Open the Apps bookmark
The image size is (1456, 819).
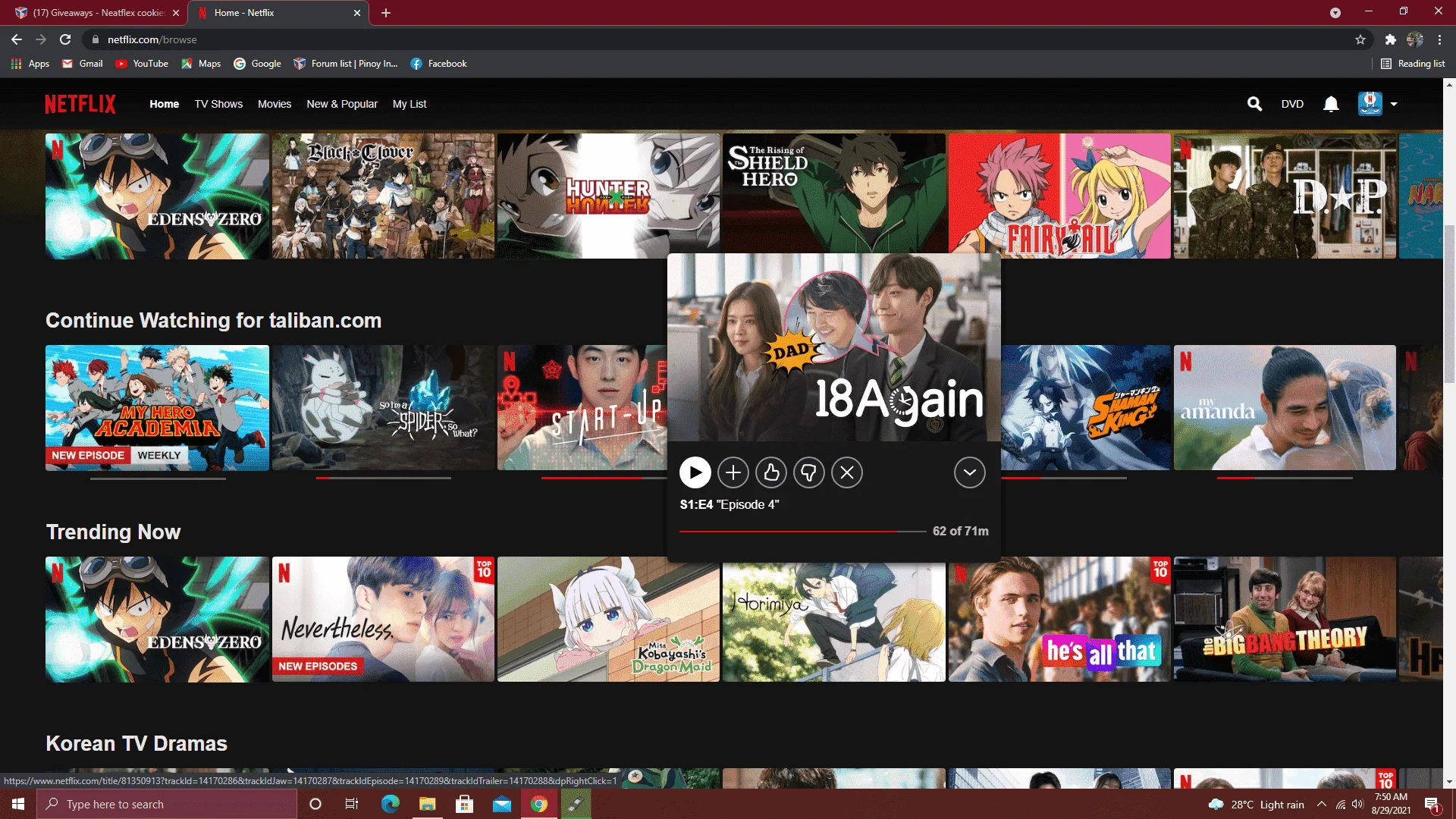point(30,64)
